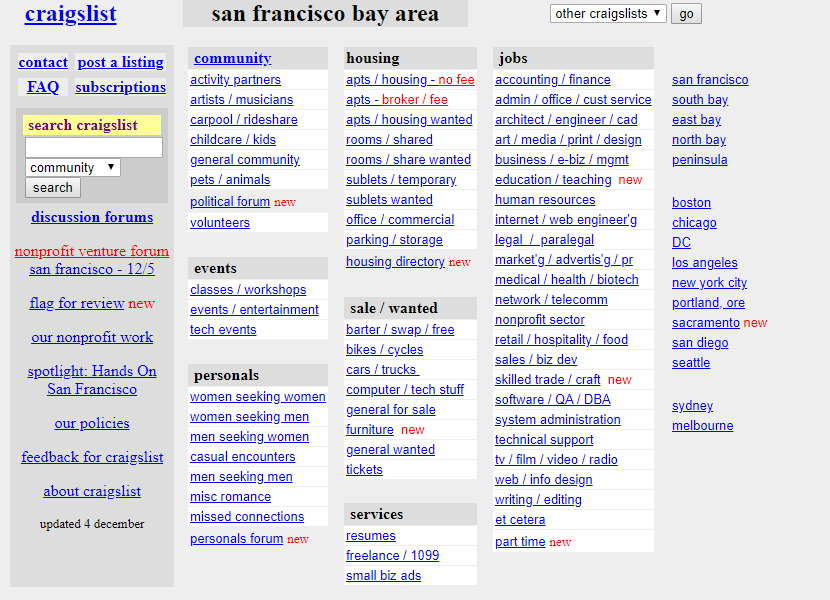The height and width of the screenshot is (600, 830).
Task: Open classes / workshops events
Action: [x=248, y=290]
